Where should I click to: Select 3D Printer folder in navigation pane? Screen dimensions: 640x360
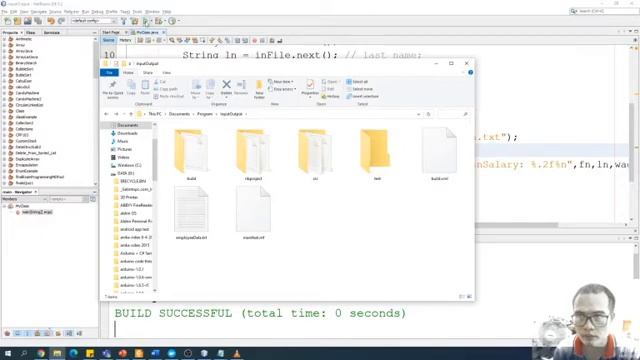(126, 197)
